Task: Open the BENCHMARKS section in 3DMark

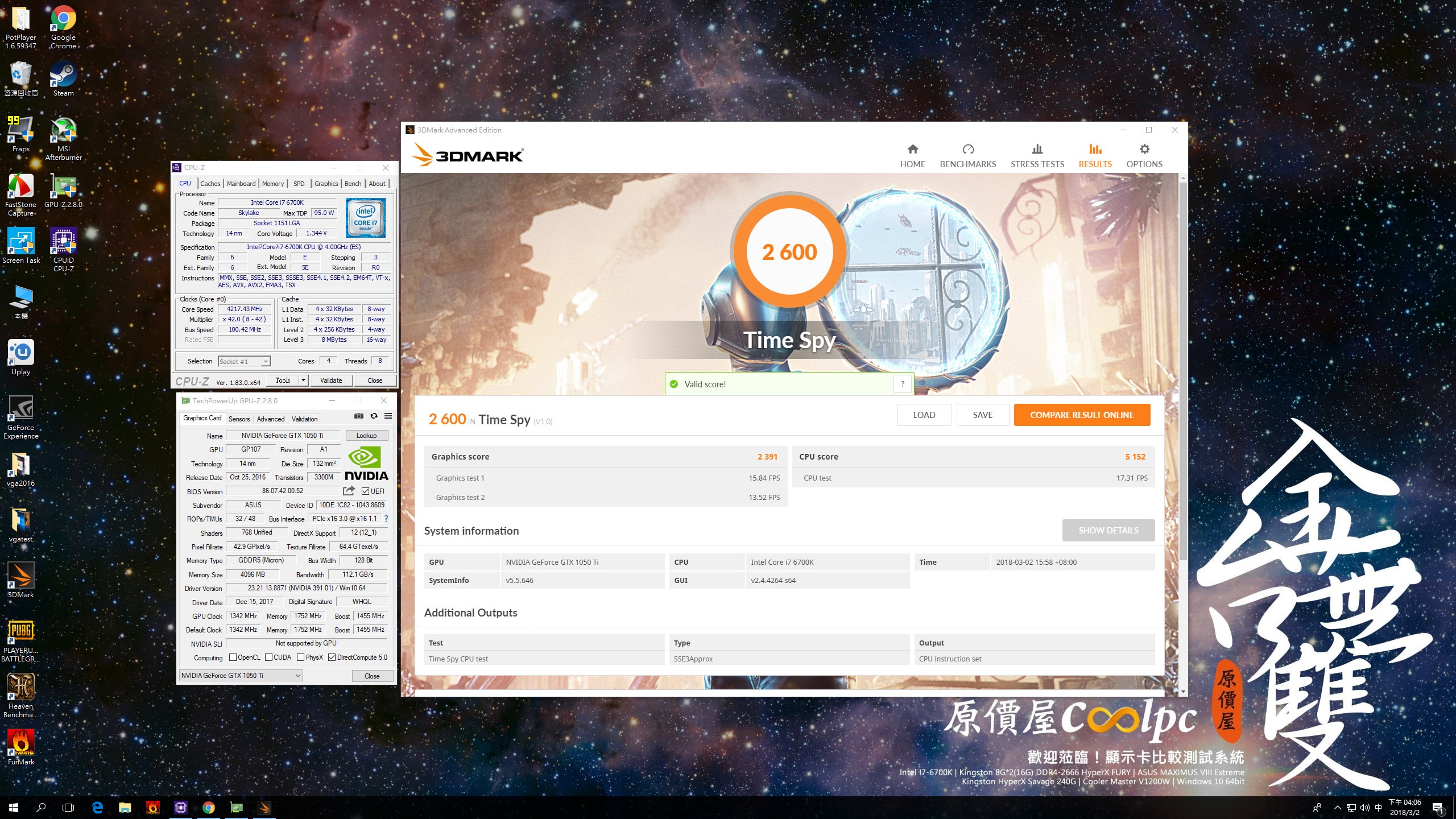Action: coord(967,156)
